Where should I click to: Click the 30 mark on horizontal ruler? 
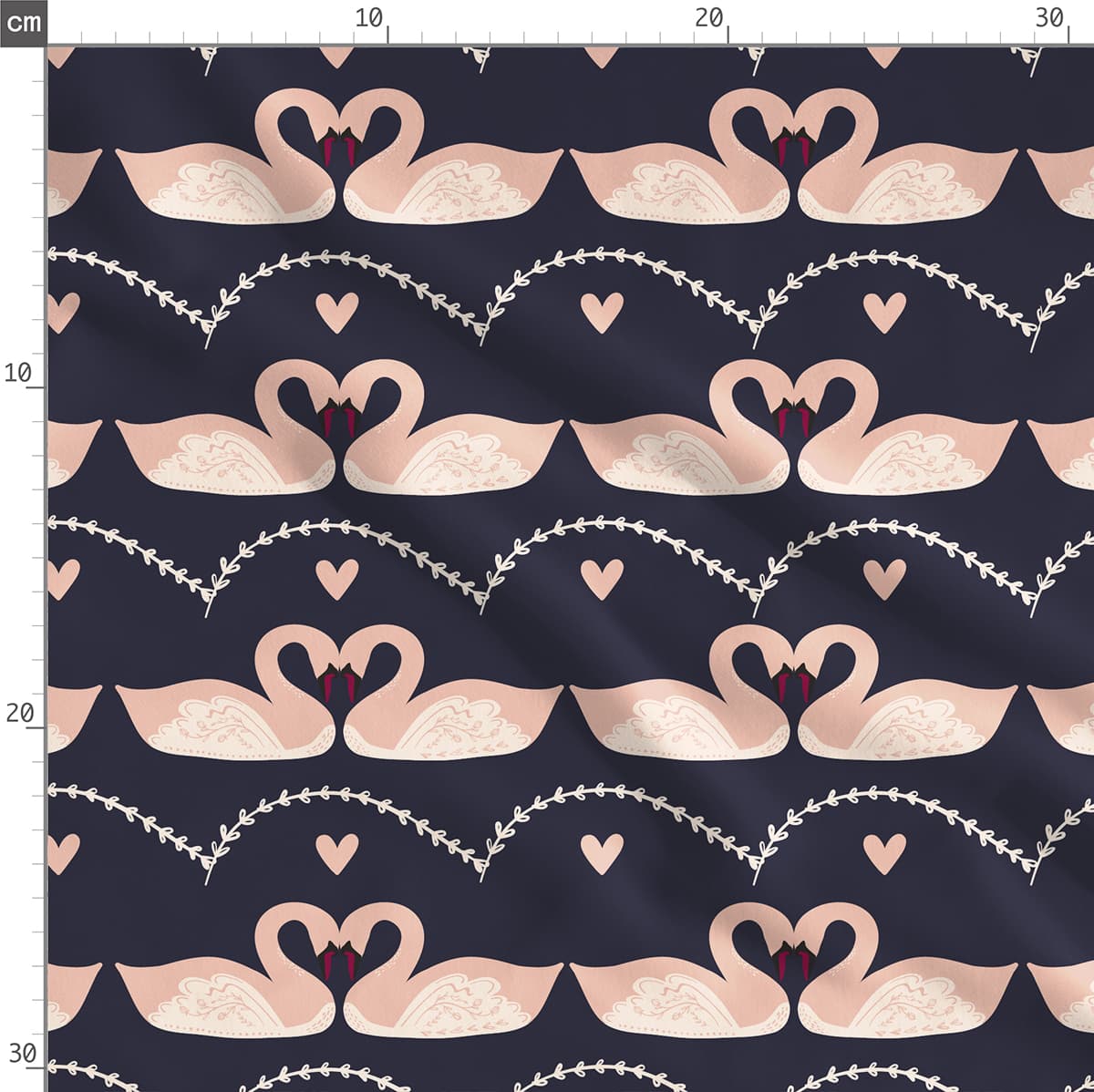coord(1049,17)
